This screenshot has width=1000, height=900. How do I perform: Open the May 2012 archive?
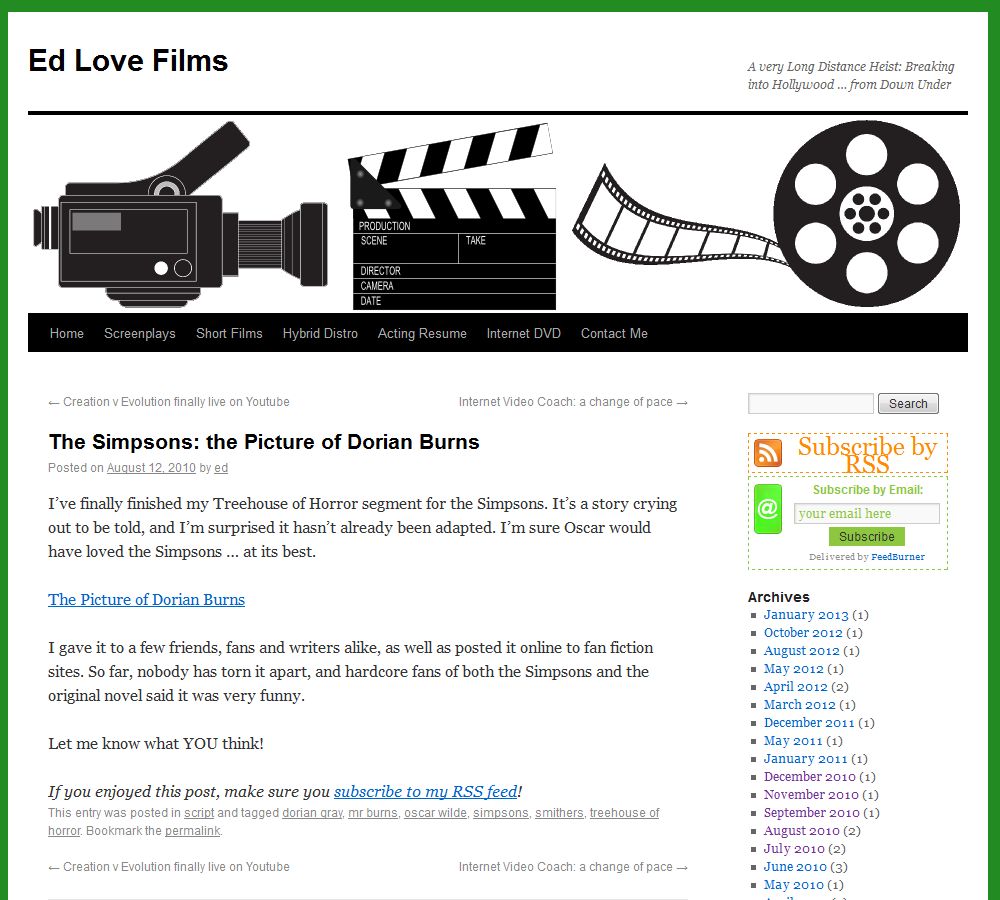point(793,668)
